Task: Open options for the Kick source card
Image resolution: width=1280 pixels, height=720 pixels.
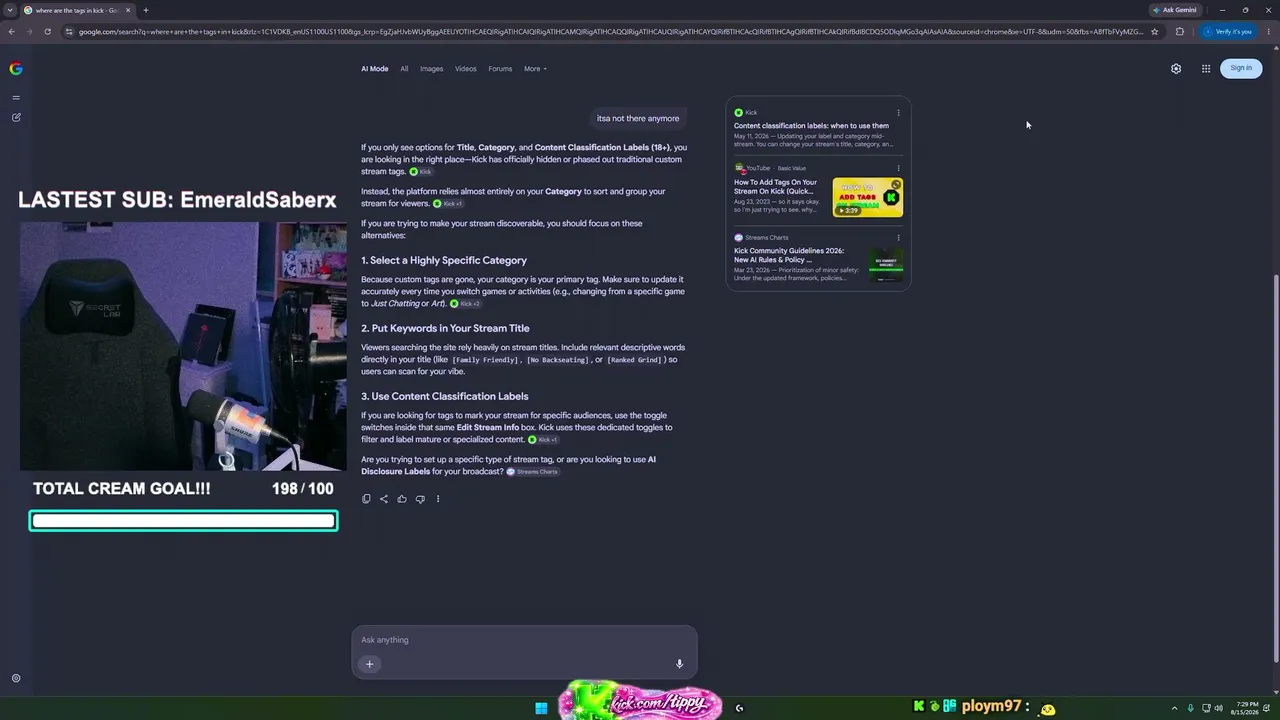Action: (898, 113)
